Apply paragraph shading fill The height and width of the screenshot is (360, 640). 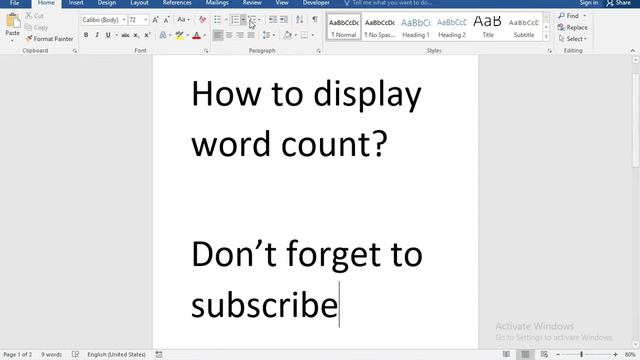[288, 36]
